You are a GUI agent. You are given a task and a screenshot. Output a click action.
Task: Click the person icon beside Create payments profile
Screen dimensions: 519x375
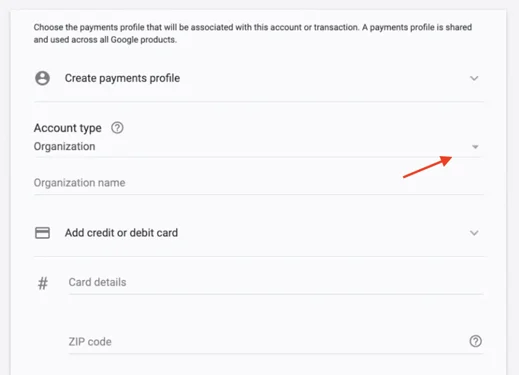tap(42, 78)
